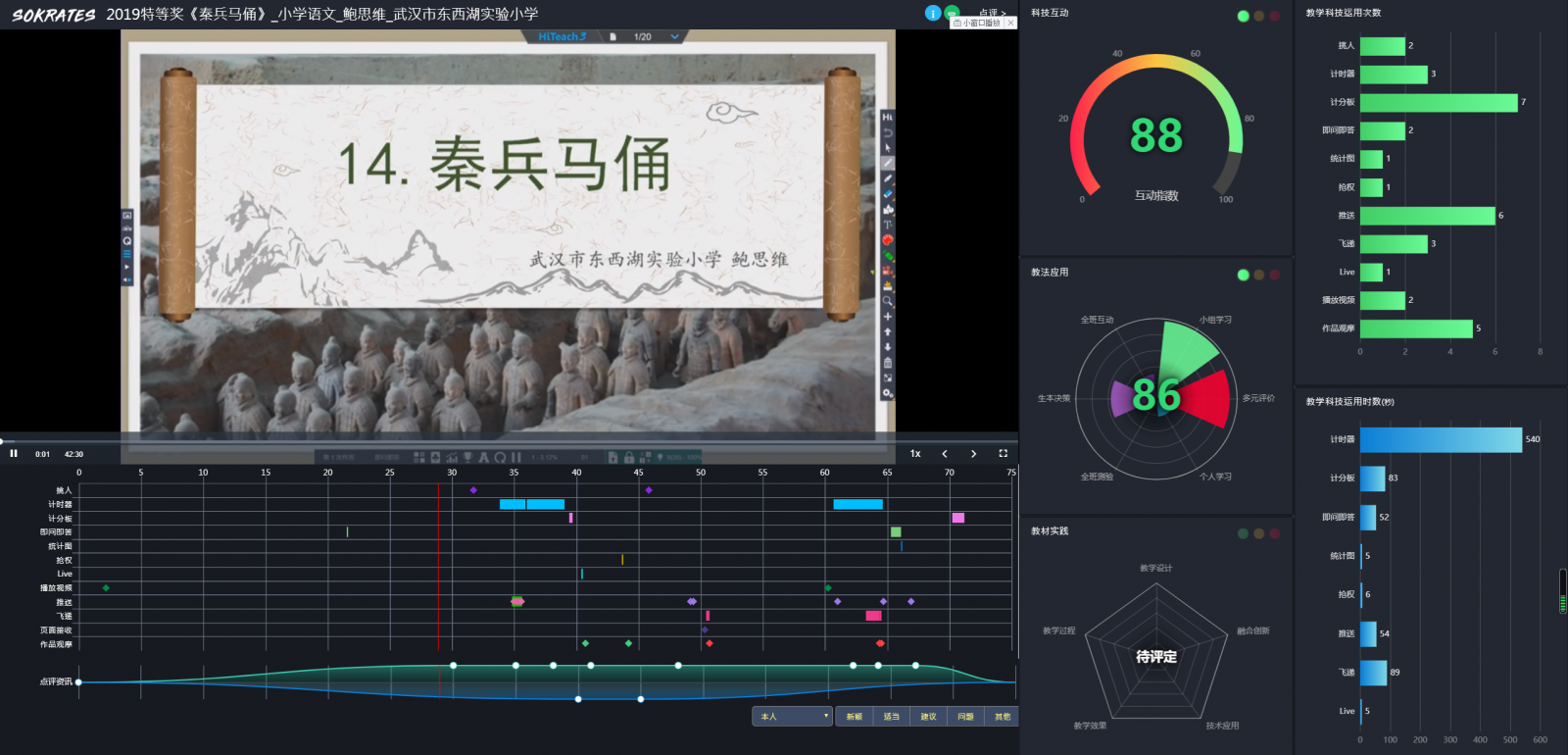1568x755 pixels.
Task: Click the blue info icon
Action: point(933,13)
